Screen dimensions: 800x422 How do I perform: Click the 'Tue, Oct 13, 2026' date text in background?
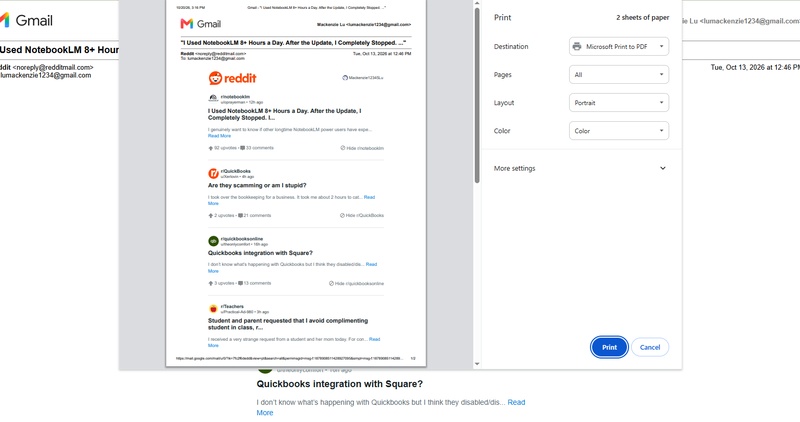pyautogui.click(x=755, y=67)
